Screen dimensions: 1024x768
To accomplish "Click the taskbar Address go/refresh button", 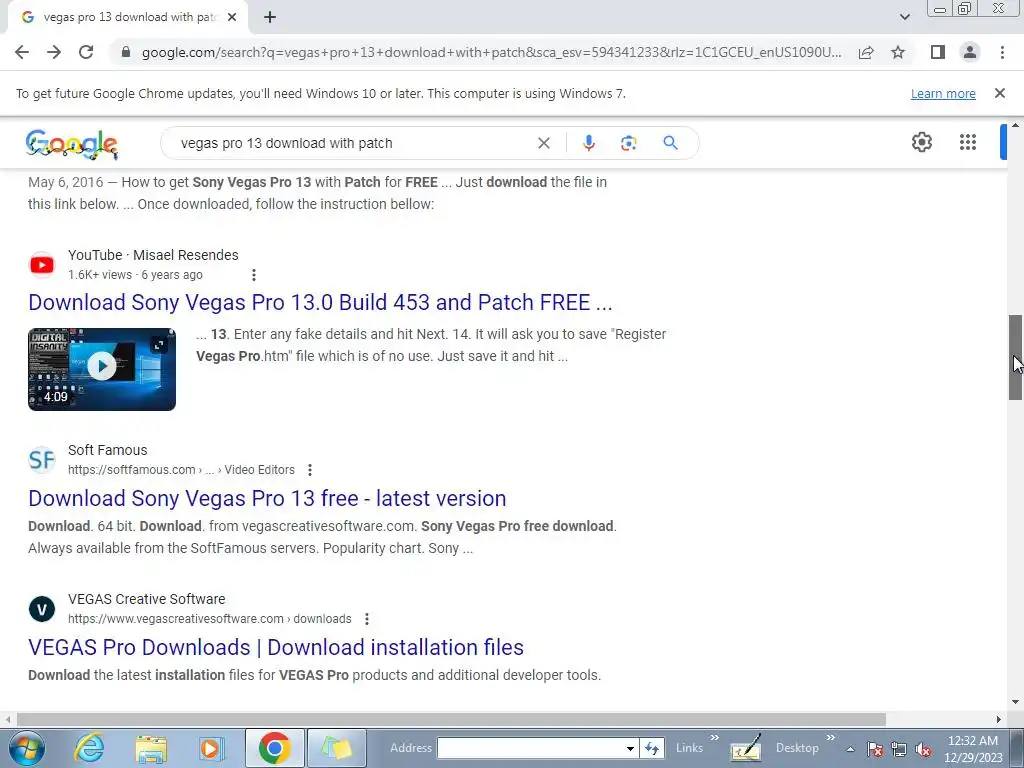I will [652, 748].
